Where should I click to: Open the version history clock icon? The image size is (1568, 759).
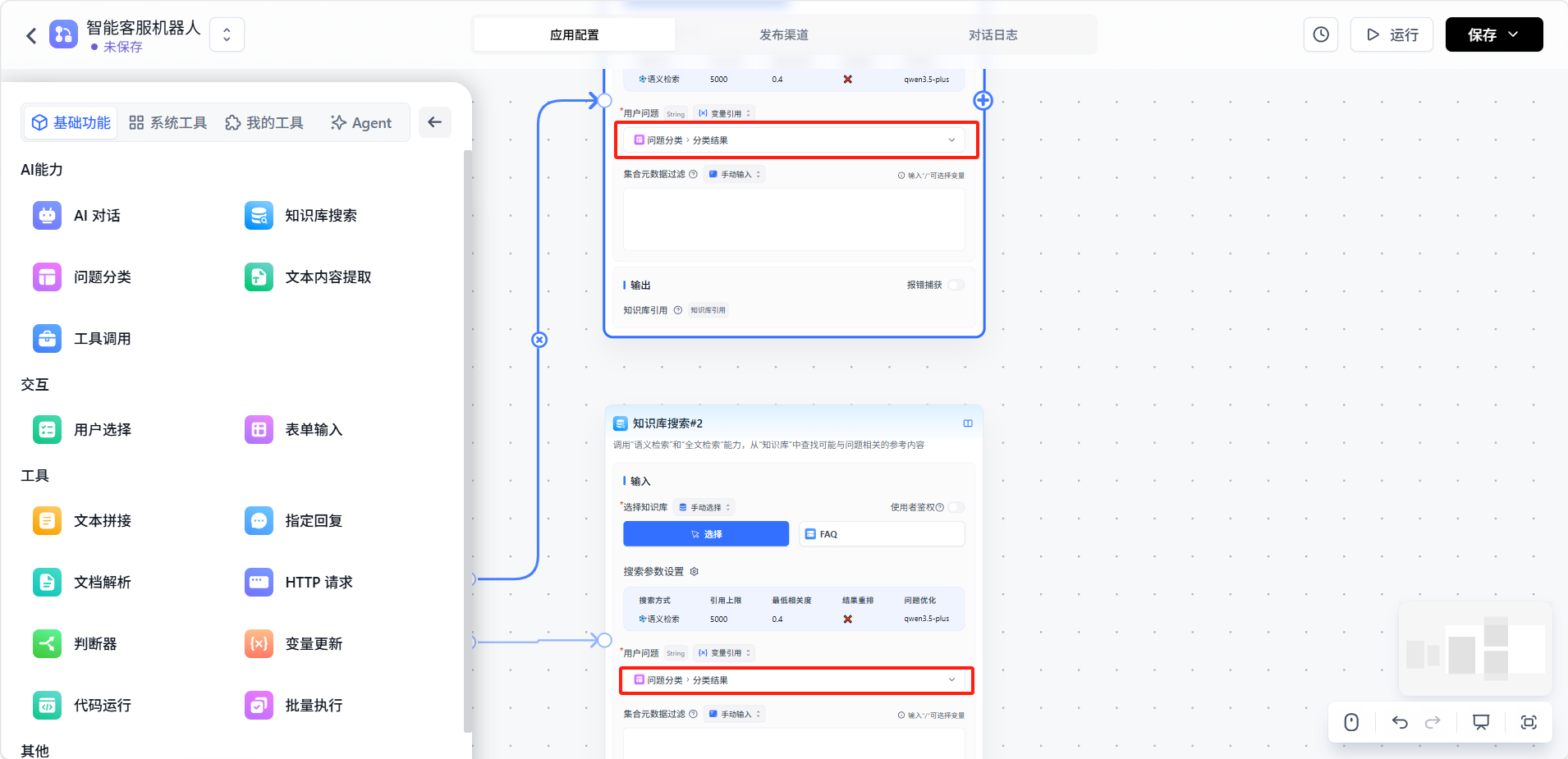[1320, 34]
